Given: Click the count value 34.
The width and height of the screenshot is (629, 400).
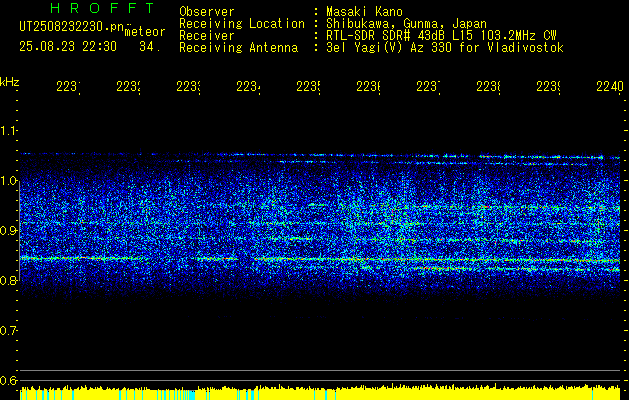Looking at the screenshot, I should pos(150,47).
